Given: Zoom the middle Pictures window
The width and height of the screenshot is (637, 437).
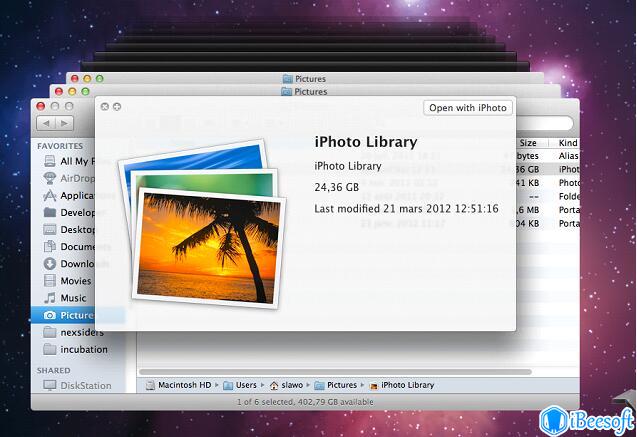Looking at the screenshot, I should (85, 92).
